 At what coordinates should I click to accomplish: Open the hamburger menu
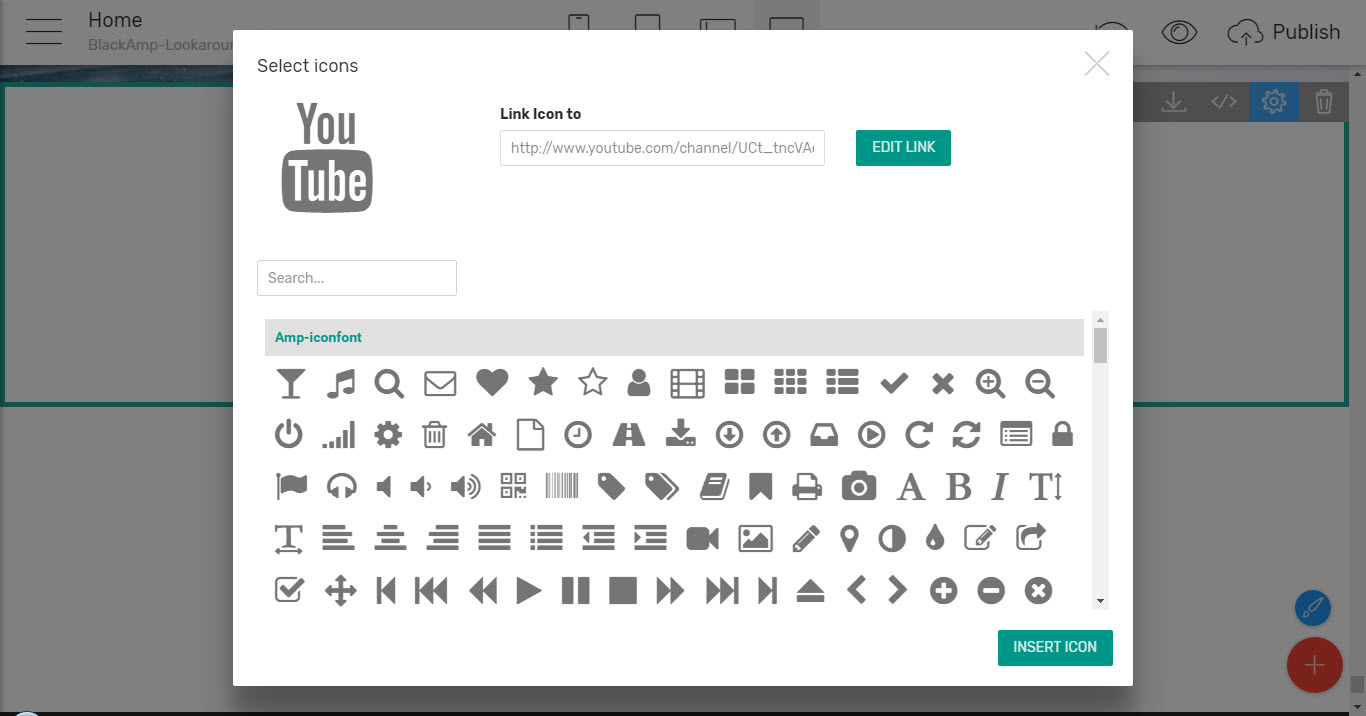pyautogui.click(x=45, y=33)
